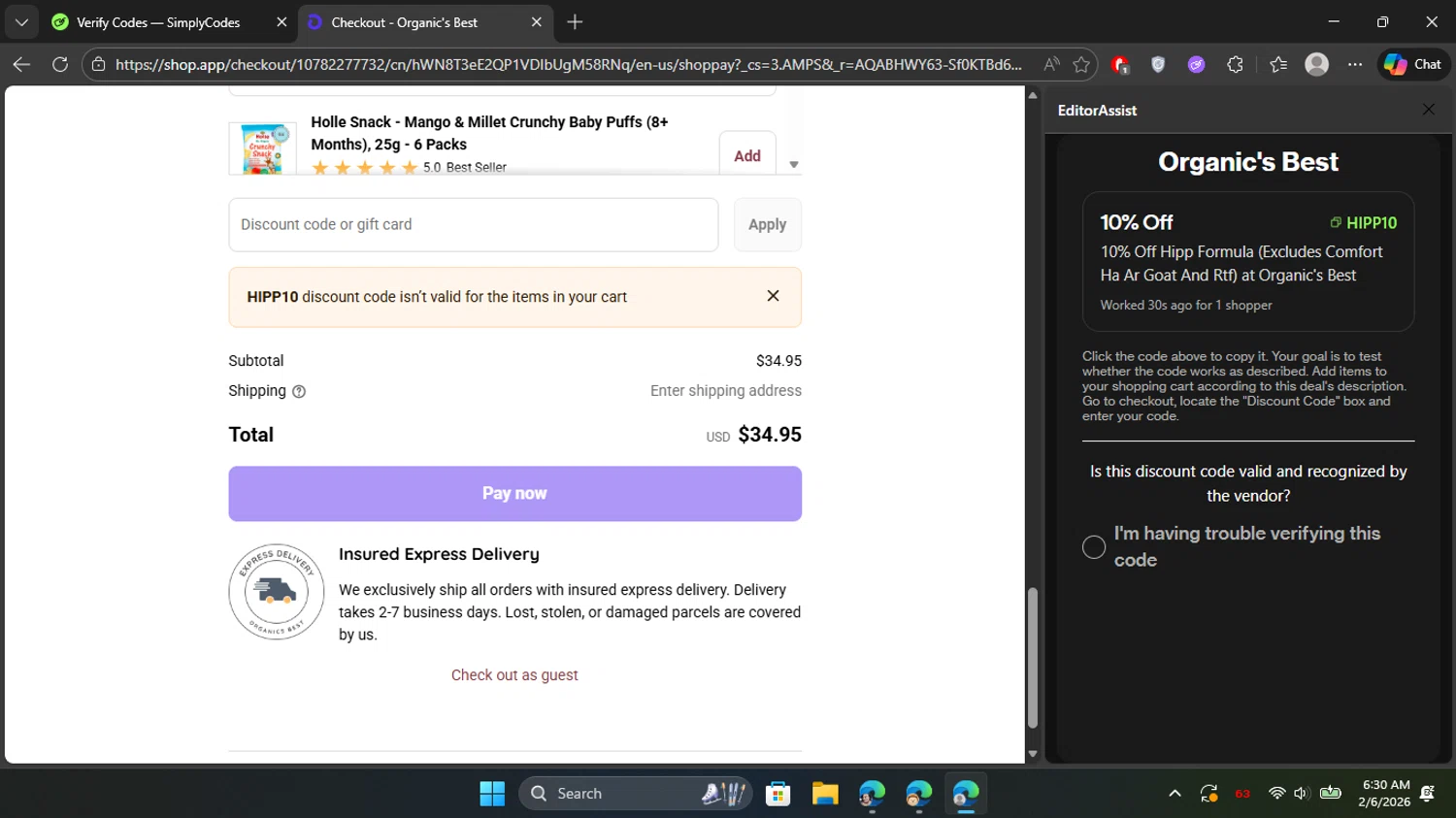Click the Insured Express Delivery heading
This screenshot has width=1456, height=818.
(439, 554)
